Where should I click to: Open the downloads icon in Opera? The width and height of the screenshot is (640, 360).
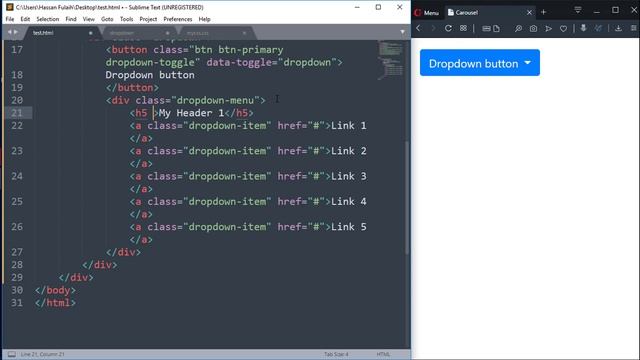pos(618,28)
